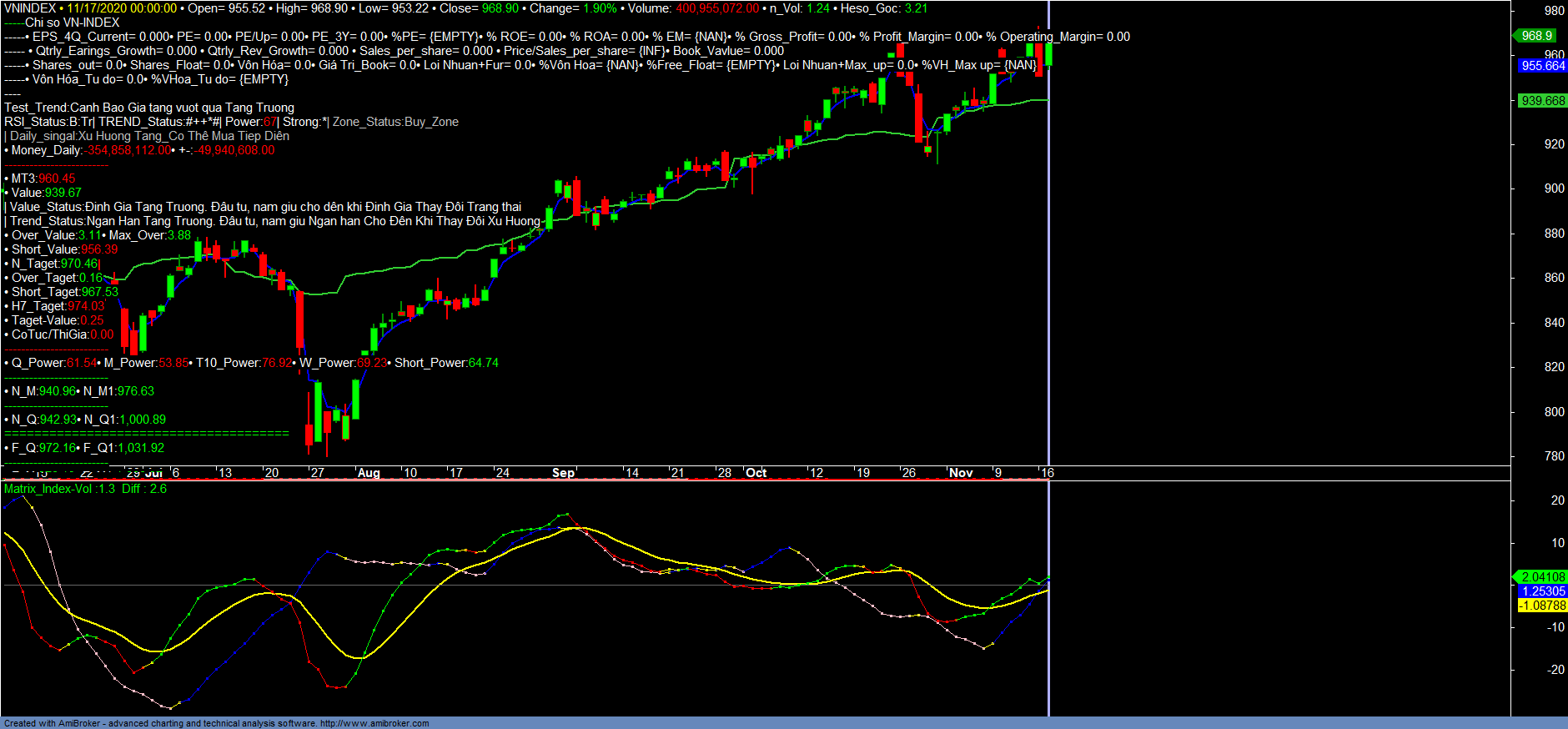Click the Sep month label on date axis
The height and width of the screenshot is (729, 1568).
click(x=563, y=473)
